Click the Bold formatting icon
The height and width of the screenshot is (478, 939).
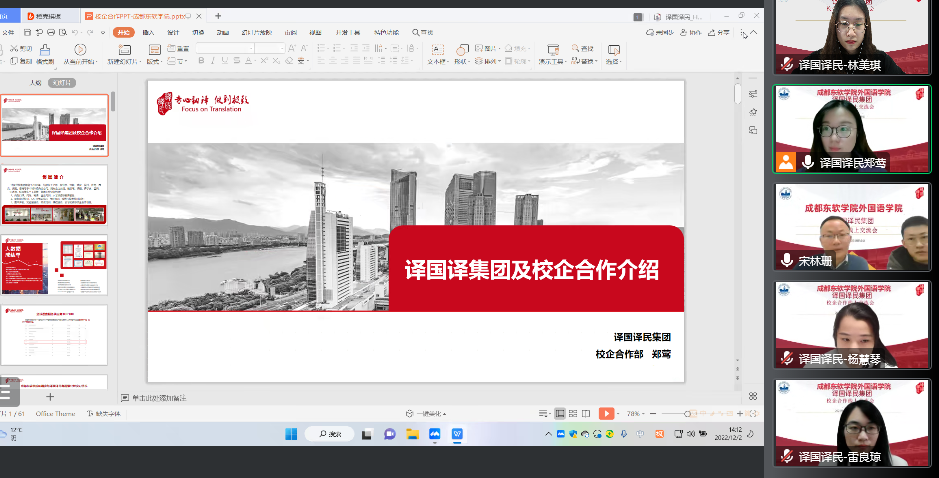point(200,61)
